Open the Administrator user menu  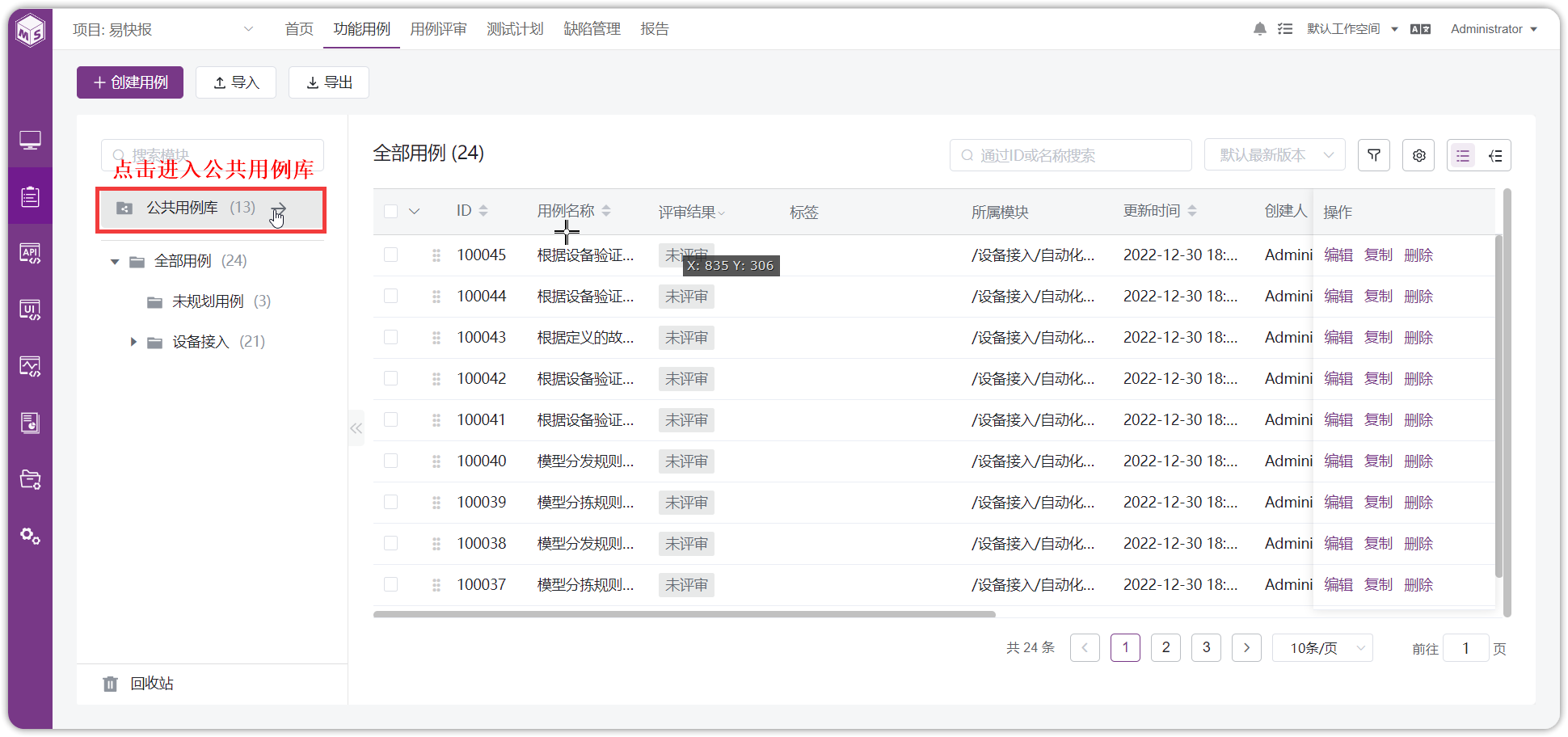(x=1494, y=29)
